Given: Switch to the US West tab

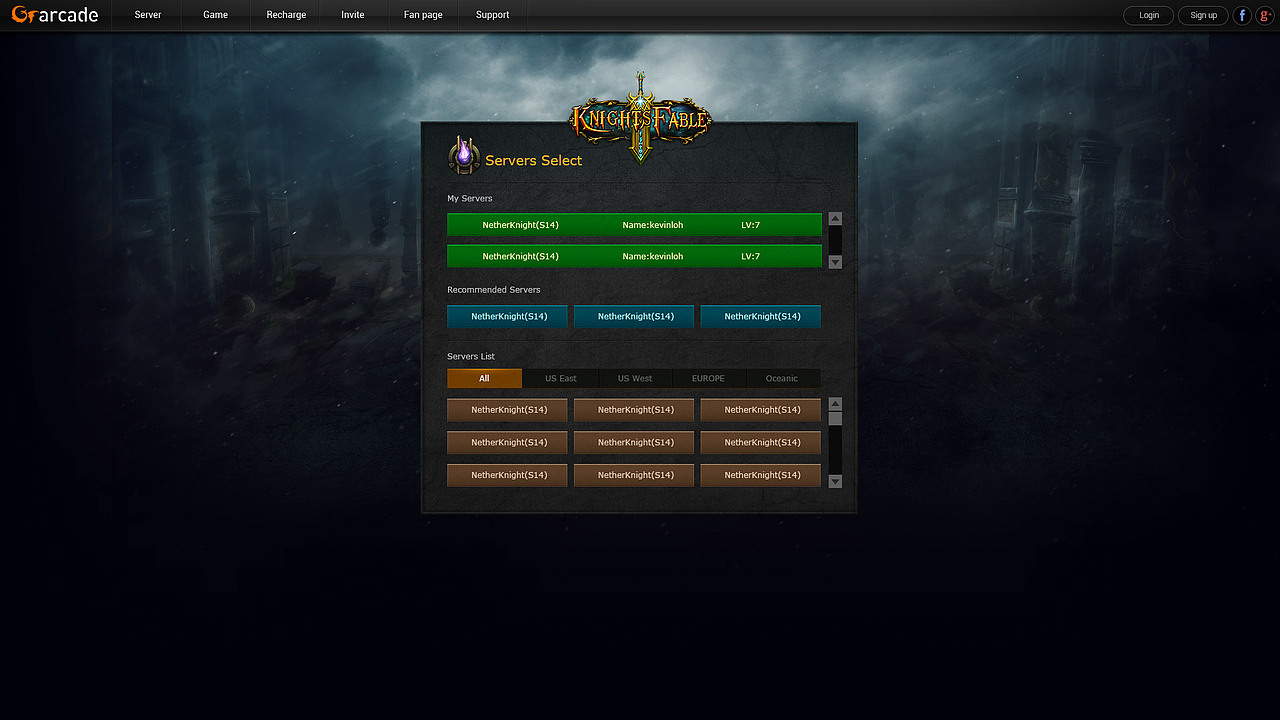Looking at the screenshot, I should pos(635,378).
